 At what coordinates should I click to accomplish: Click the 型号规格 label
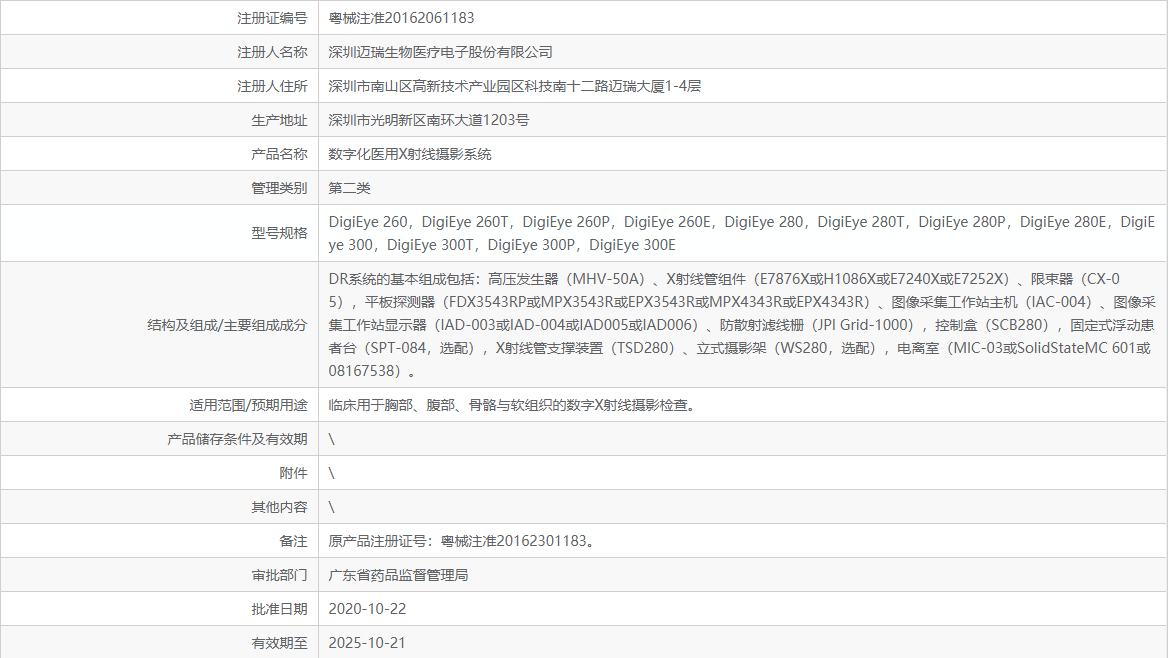click(279, 233)
